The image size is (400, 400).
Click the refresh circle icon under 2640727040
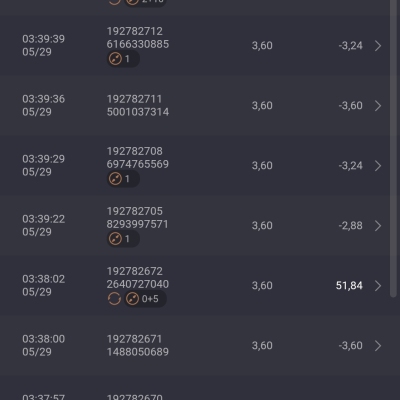click(114, 299)
